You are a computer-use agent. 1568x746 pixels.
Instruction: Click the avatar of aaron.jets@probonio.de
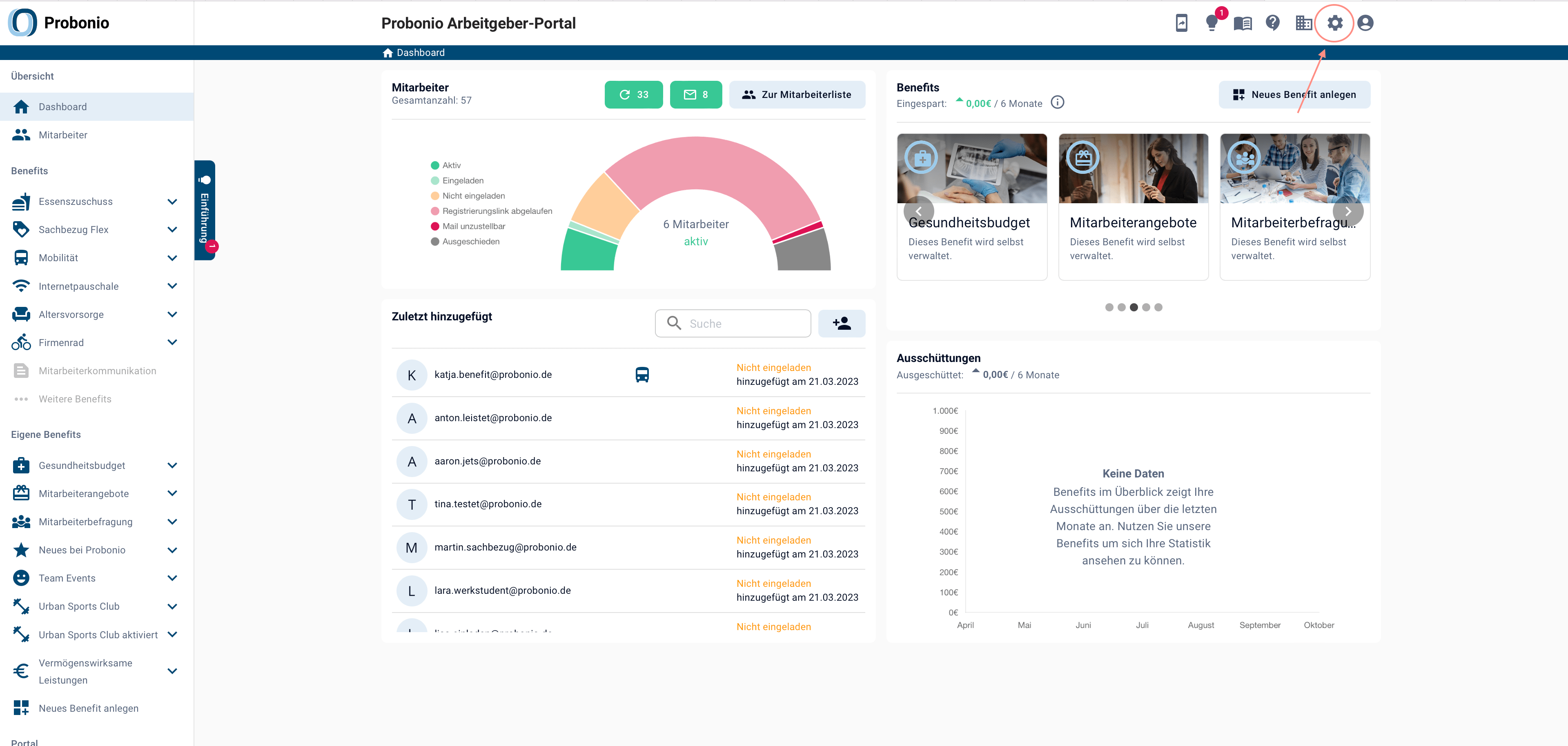(x=412, y=462)
